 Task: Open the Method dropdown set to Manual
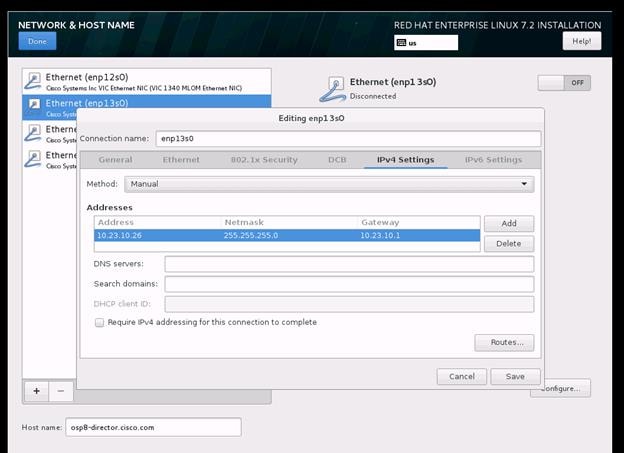329,184
